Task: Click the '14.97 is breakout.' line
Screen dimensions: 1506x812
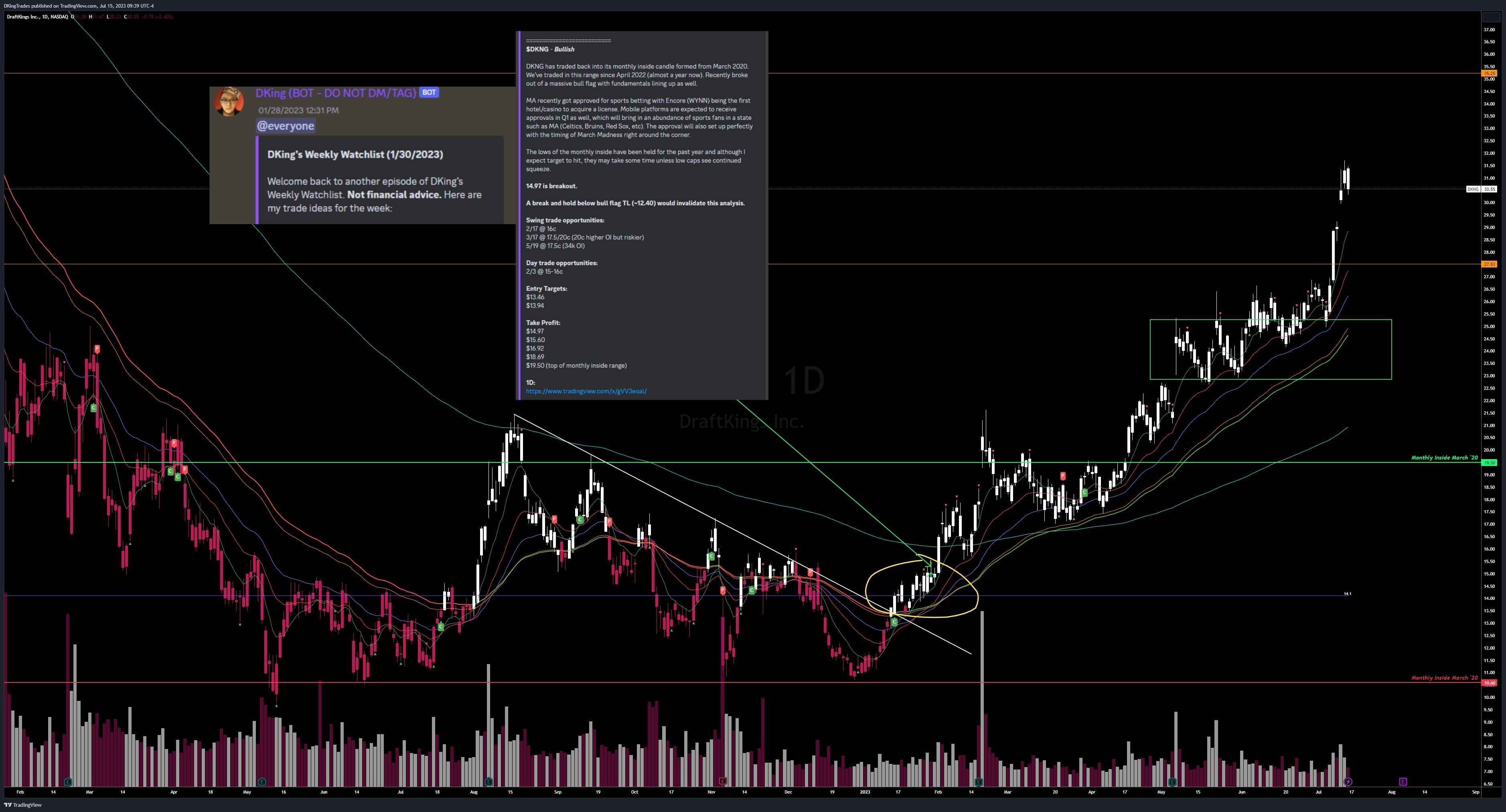Action: [551, 186]
